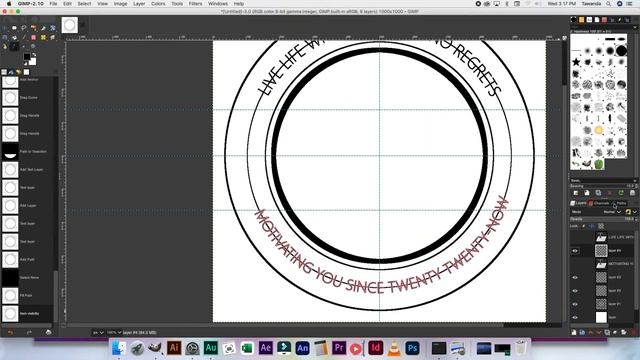Screen dimensions: 640x360
Task: Open the Colors menu
Action: click(158, 4)
